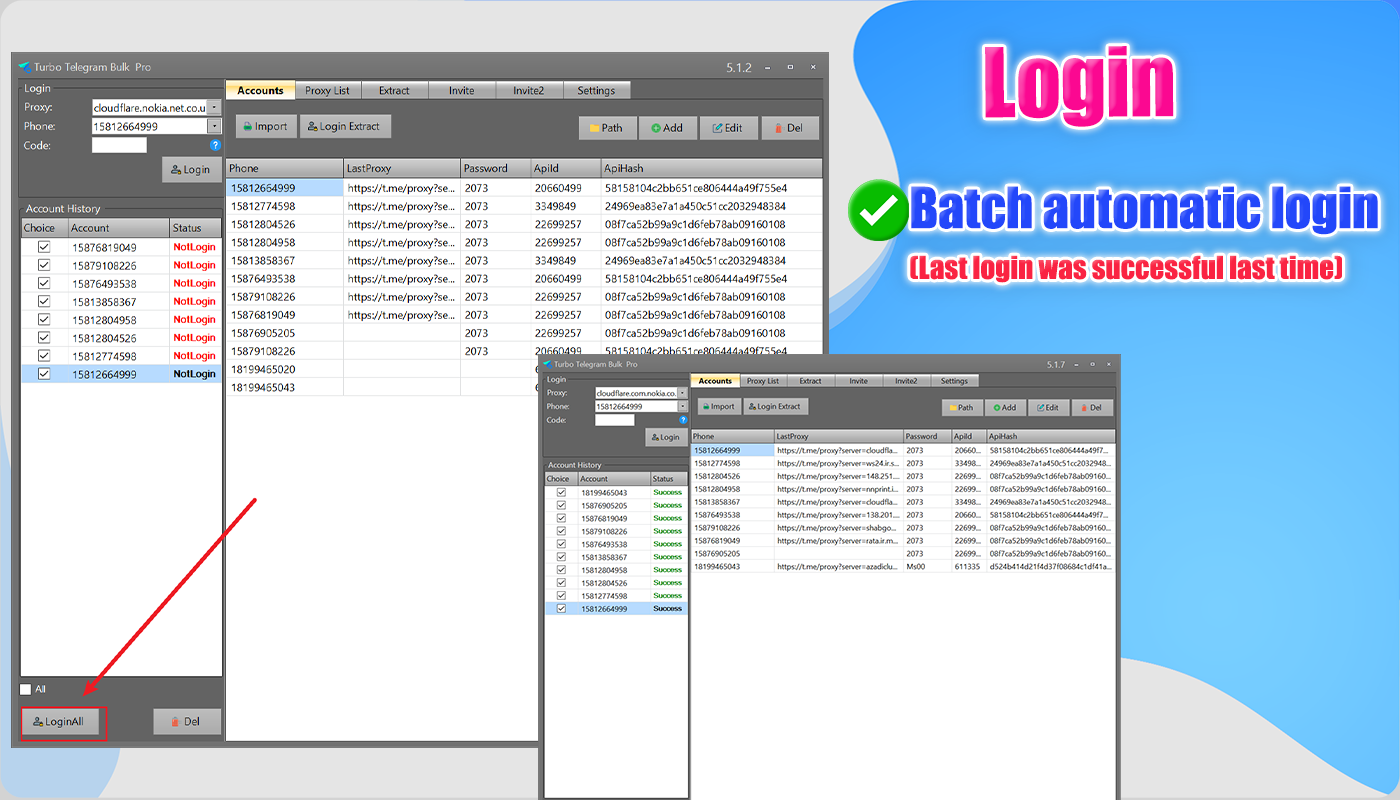Uncheck account 15876905205 in the 5.1.7 Account History
Viewport: 1400px width, 800px height.
coord(561,505)
